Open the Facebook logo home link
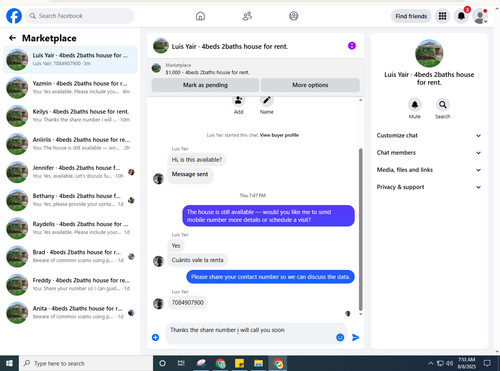This screenshot has height=371, width=500. [x=14, y=16]
